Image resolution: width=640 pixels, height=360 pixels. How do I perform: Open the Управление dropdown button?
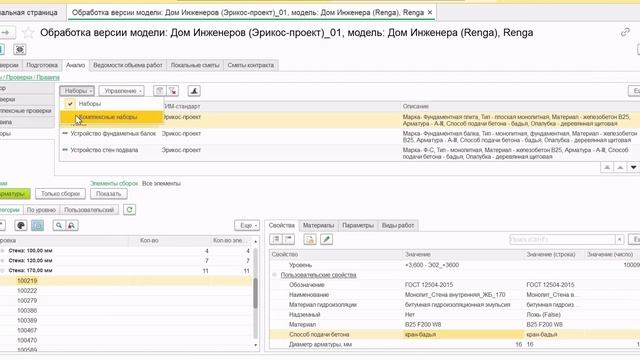click(122, 91)
